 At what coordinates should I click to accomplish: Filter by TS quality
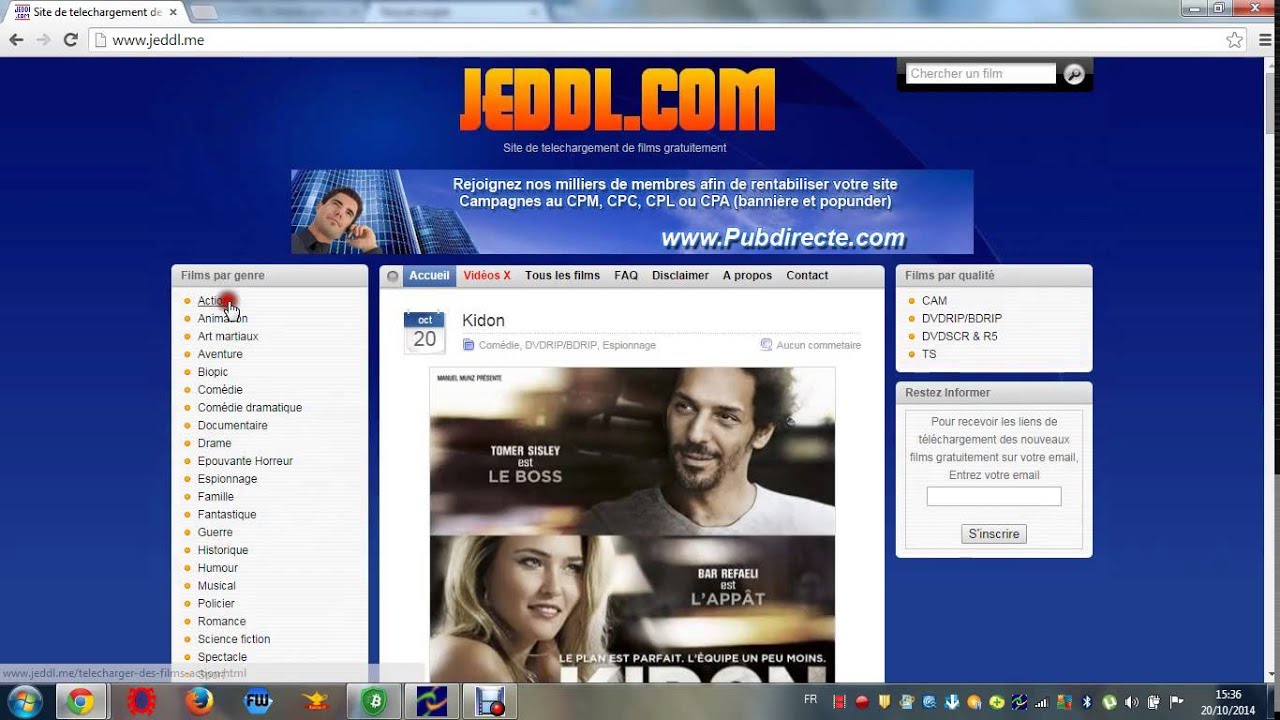point(929,354)
